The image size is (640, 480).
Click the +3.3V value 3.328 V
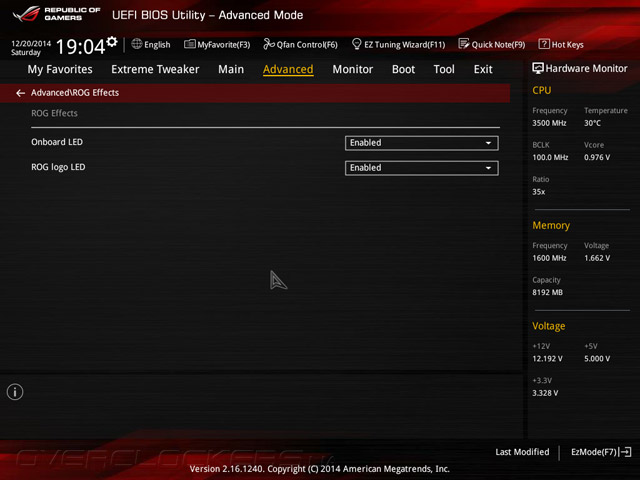point(545,393)
